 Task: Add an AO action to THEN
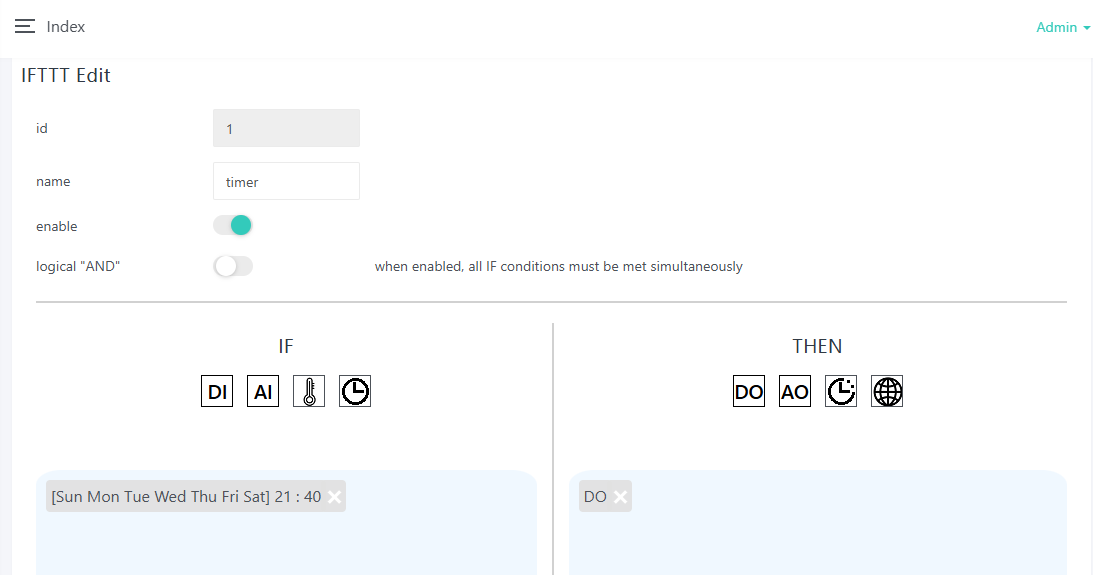[795, 391]
